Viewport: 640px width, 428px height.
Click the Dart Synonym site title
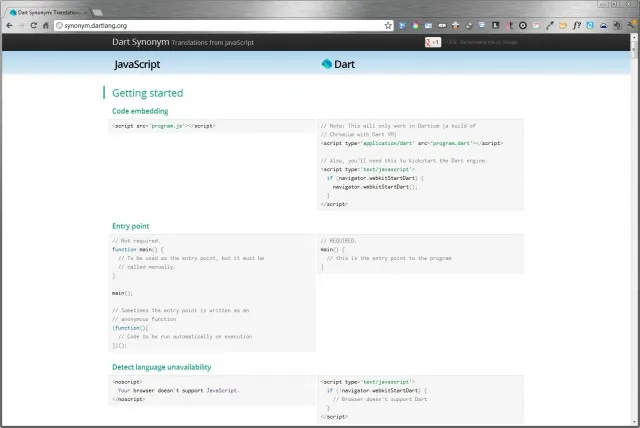coord(140,42)
